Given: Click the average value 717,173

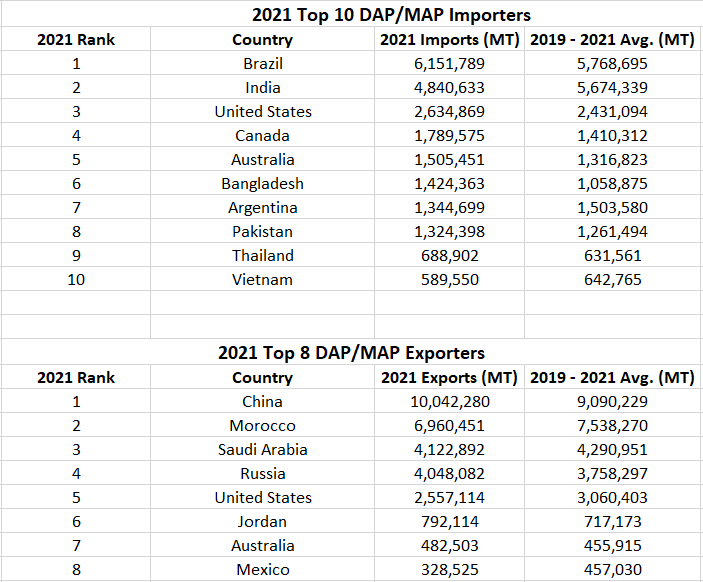Looking at the screenshot, I should click(612, 521).
